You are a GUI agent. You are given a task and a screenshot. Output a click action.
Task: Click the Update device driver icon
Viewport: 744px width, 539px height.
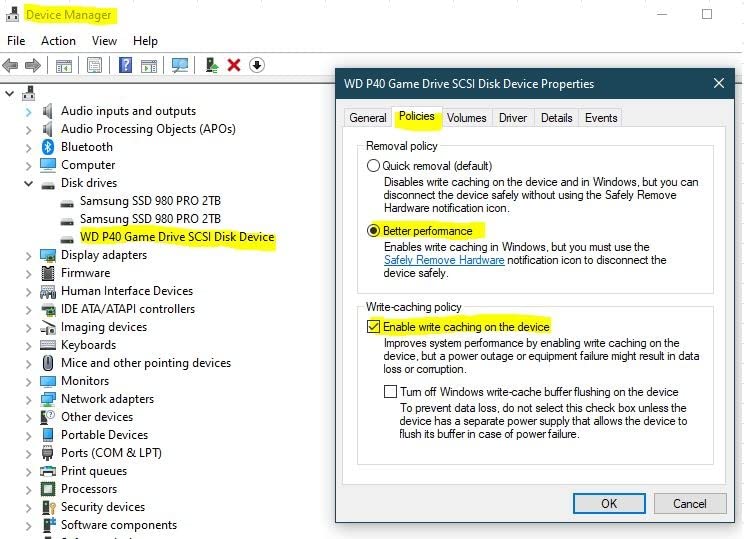(x=212, y=65)
